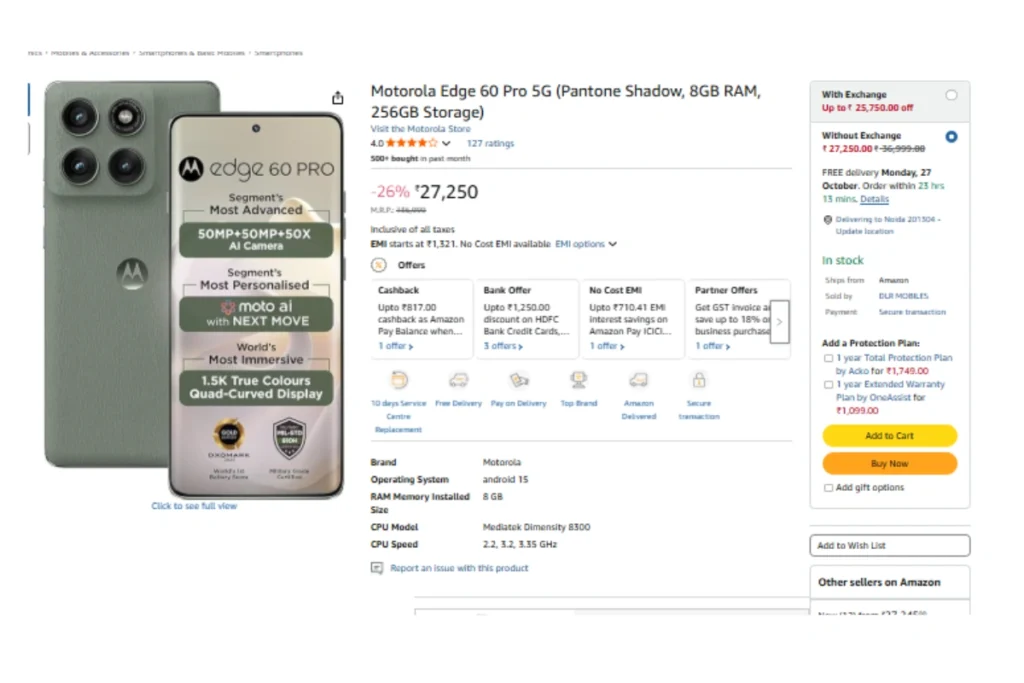Click the share icon above product image

[x=338, y=98]
